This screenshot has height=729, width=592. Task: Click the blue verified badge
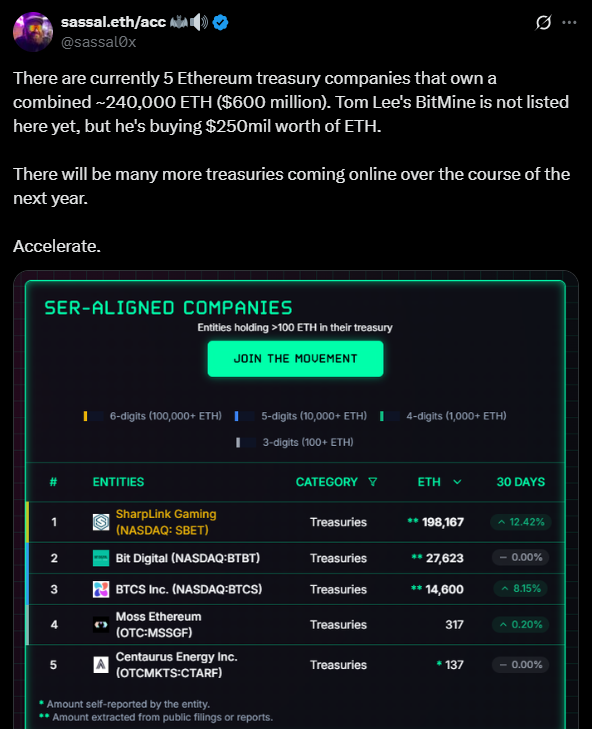coord(220,22)
